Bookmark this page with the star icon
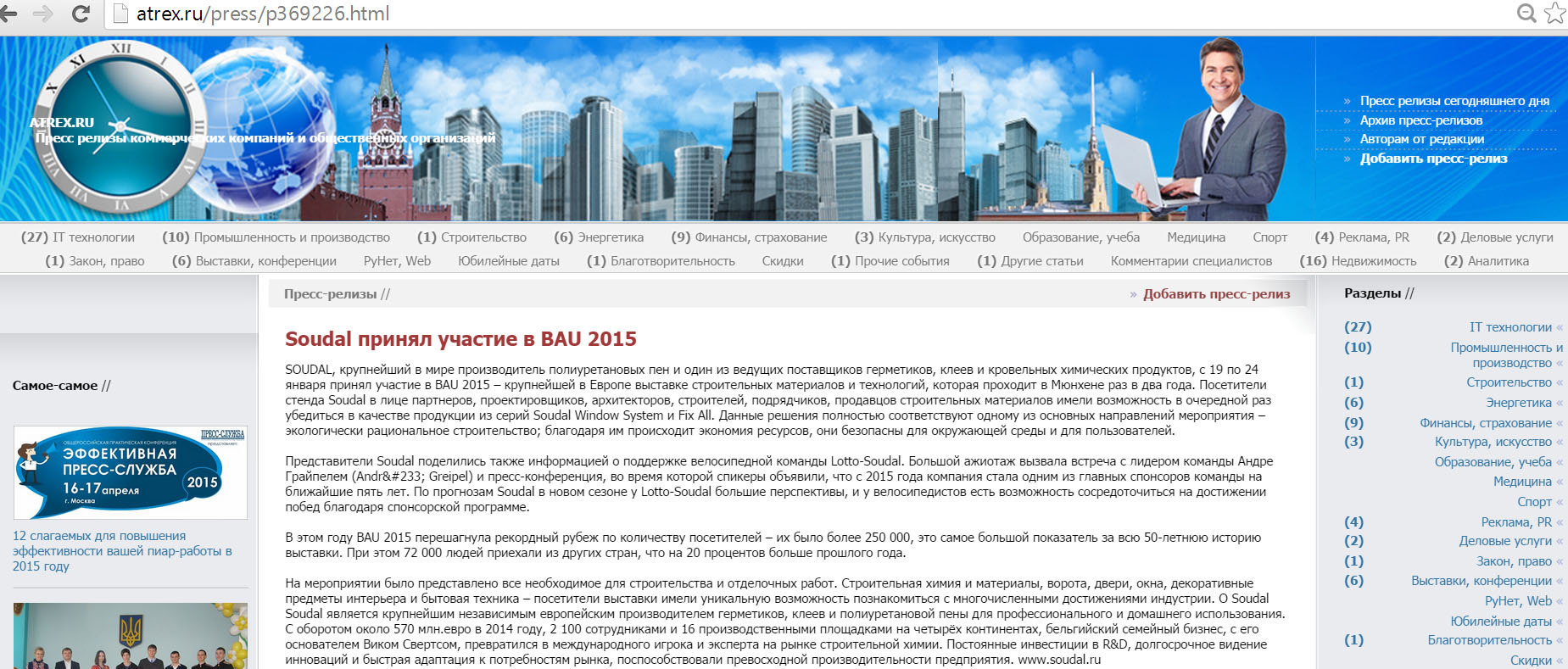 [x=1555, y=14]
